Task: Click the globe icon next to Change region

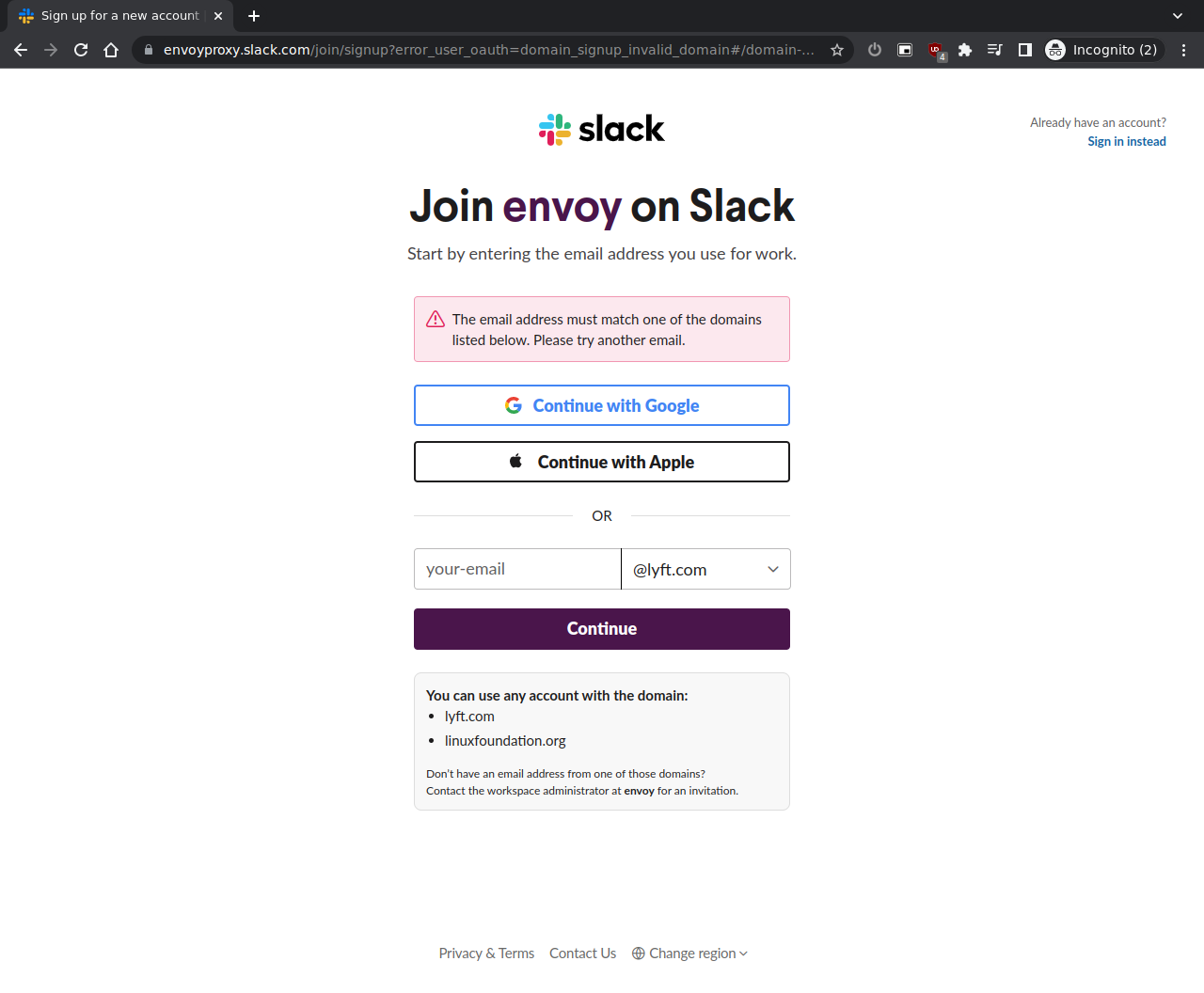Action: pos(638,953)
